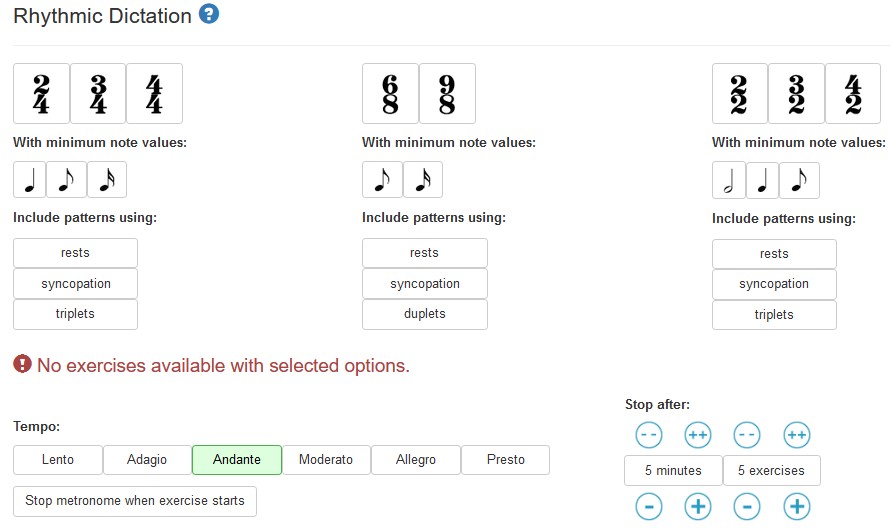Viewport: 891px width, 528px height.
Task: Switch tempo to Allegro
Action: pos(416,460)
